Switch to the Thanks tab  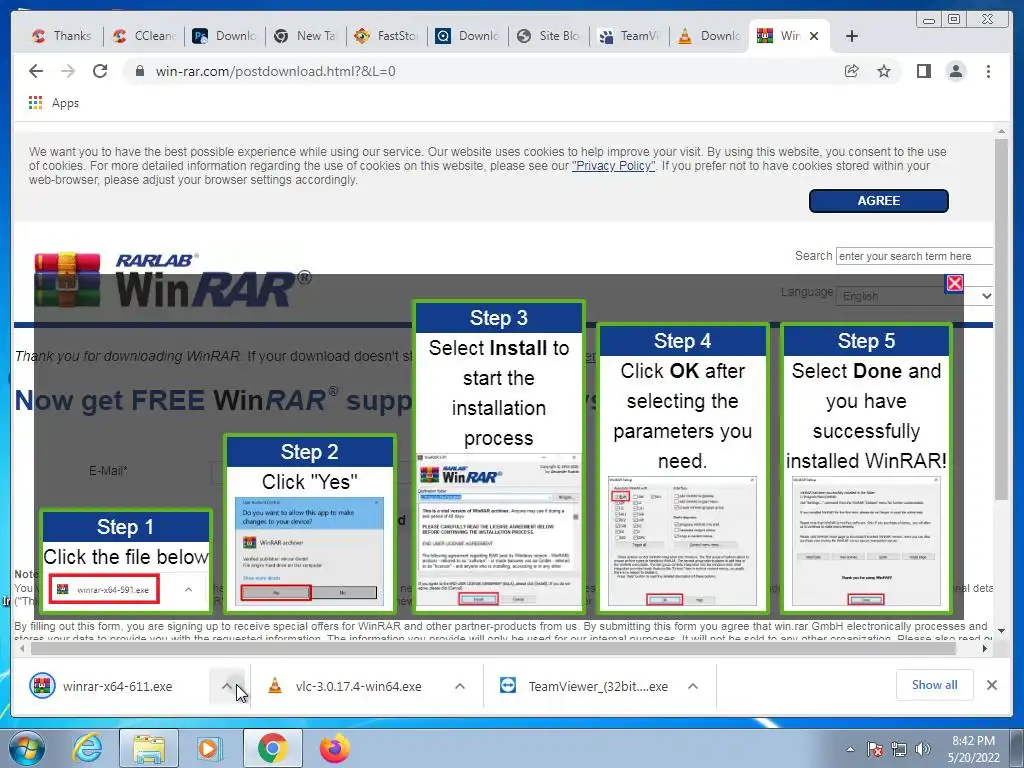(62, 36)
